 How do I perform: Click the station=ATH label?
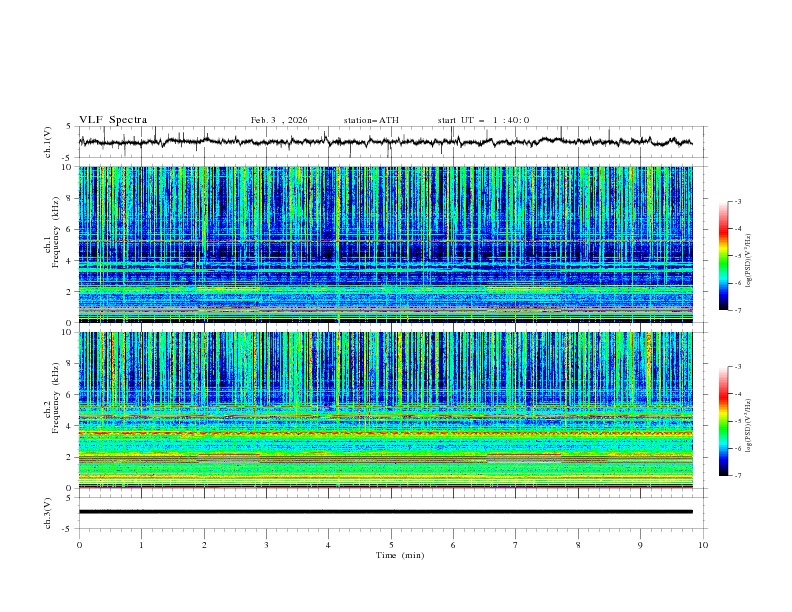[x=371, y=120]
